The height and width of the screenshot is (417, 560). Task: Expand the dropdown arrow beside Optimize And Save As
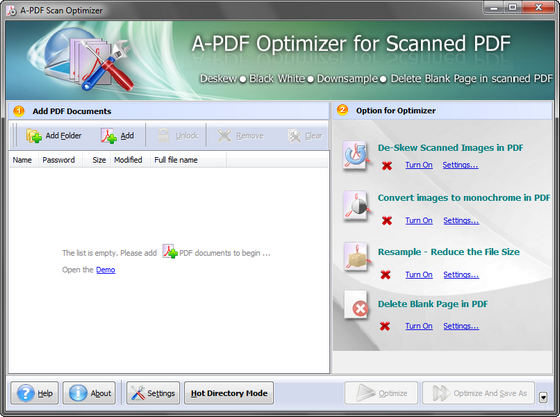(543, 397)
